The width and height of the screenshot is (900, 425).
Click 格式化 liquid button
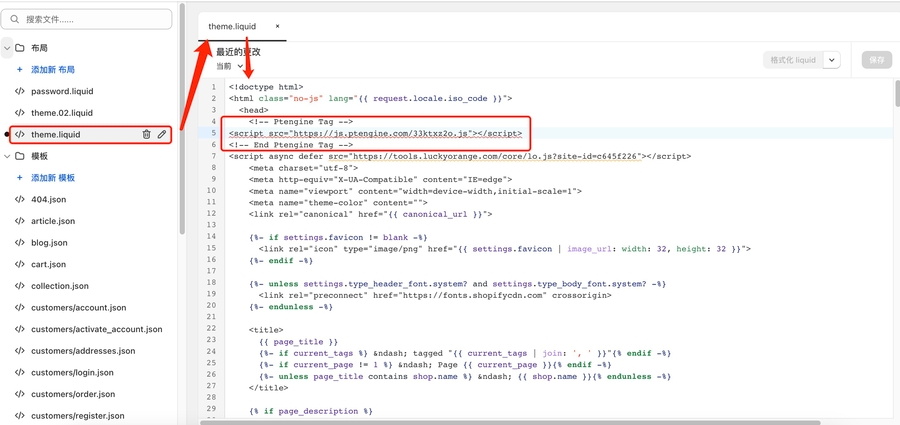coord(793,60)
